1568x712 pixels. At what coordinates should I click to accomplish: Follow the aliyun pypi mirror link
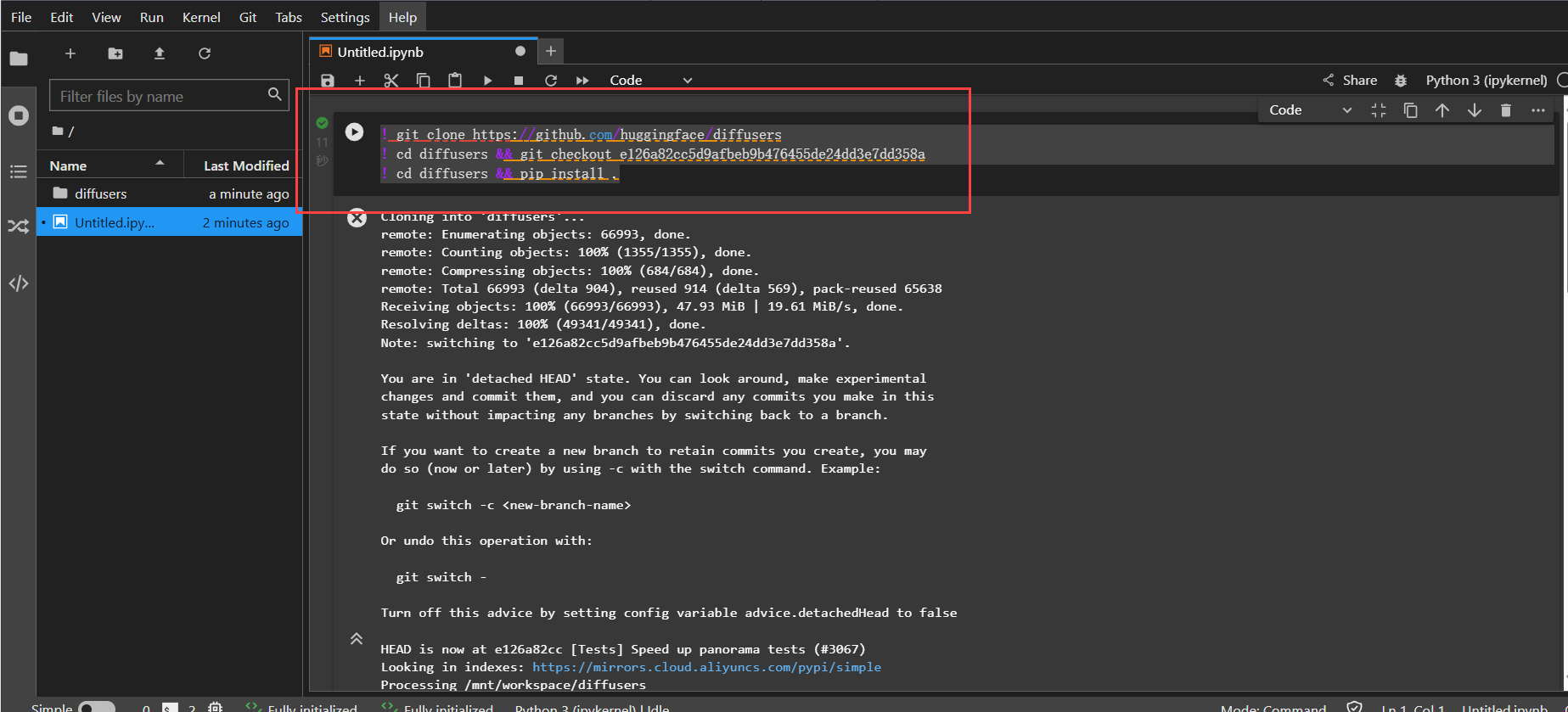click(x=706, y=667)
